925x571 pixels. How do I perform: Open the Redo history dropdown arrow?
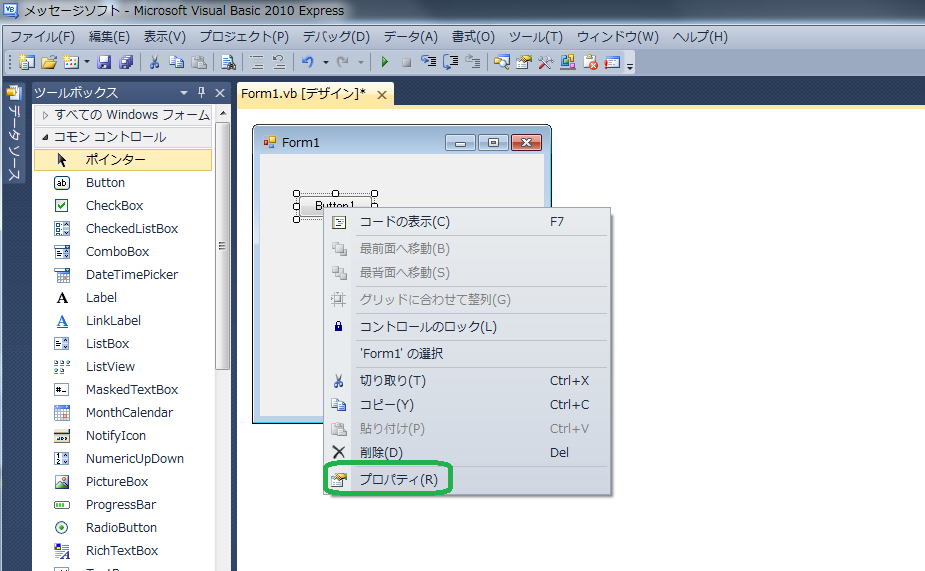[360, 62]
